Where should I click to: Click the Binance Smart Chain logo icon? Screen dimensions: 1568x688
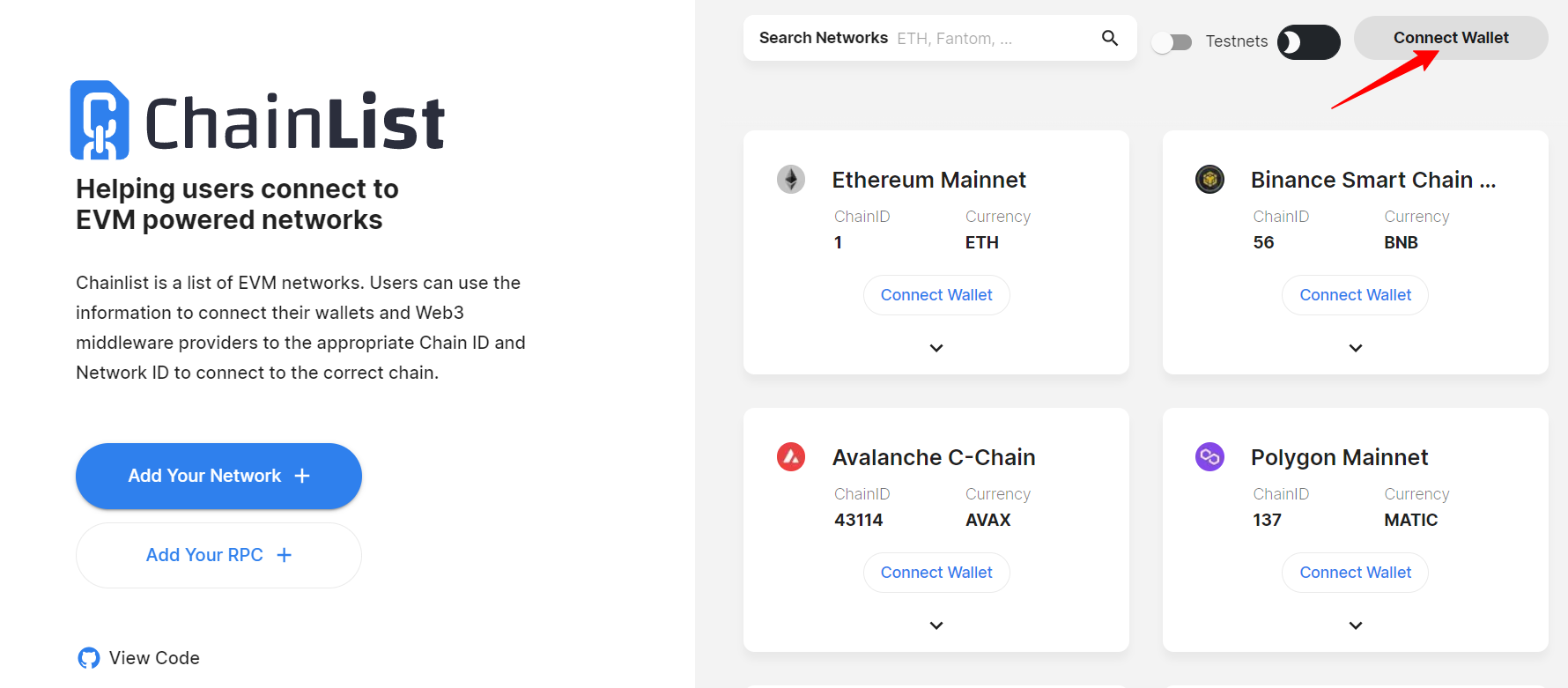[1209, 180]
